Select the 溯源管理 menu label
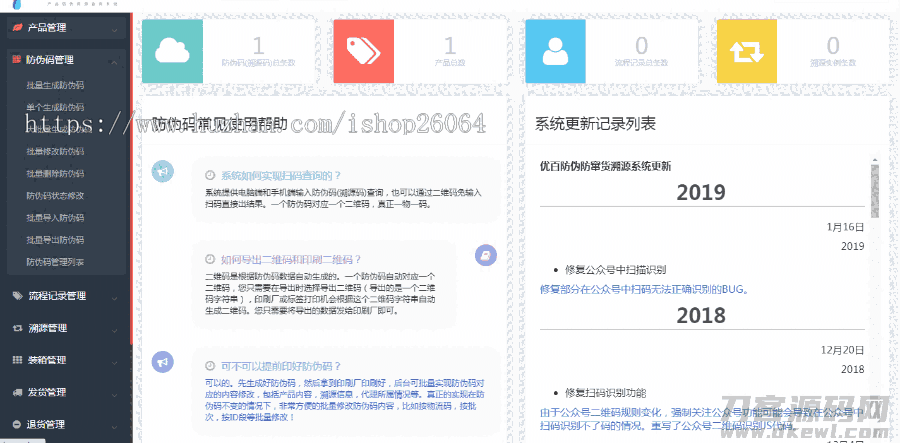Screen dimensions: 900x443 click(x=48, y=328)
